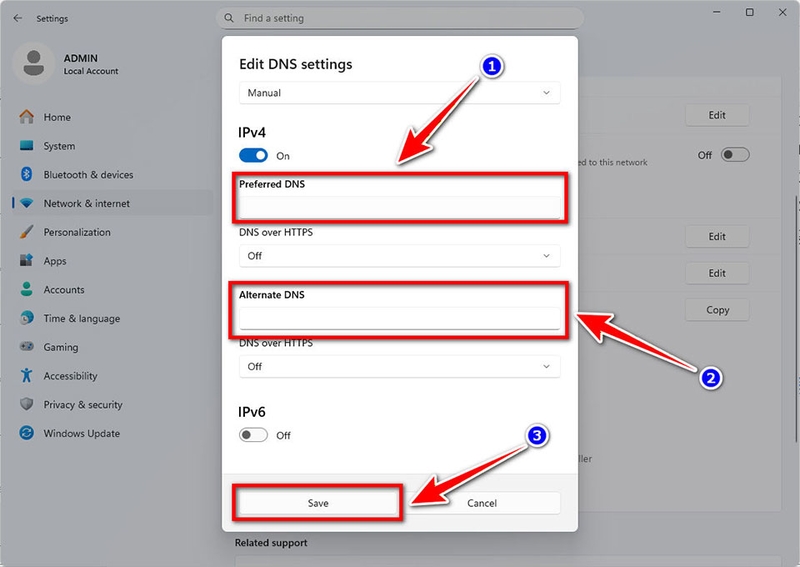Click the Related support heading

(271, 543)
